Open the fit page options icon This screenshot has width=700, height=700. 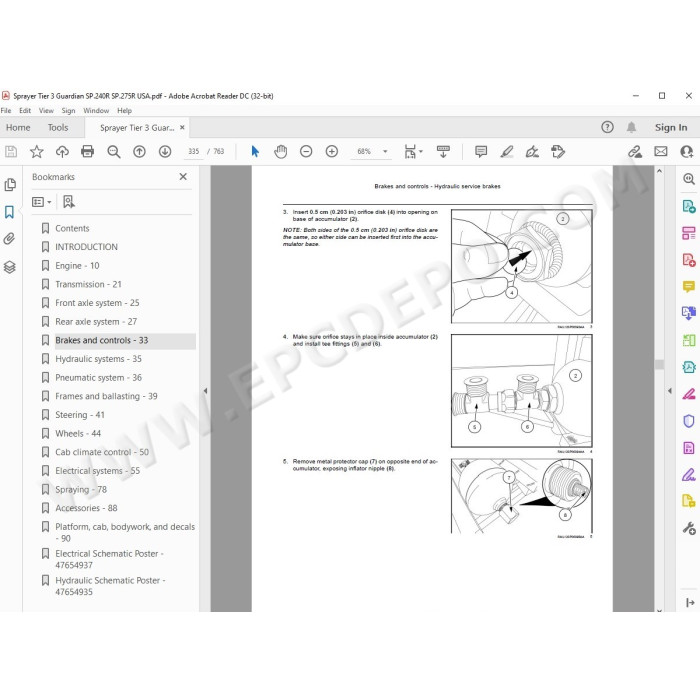(413, 152)
